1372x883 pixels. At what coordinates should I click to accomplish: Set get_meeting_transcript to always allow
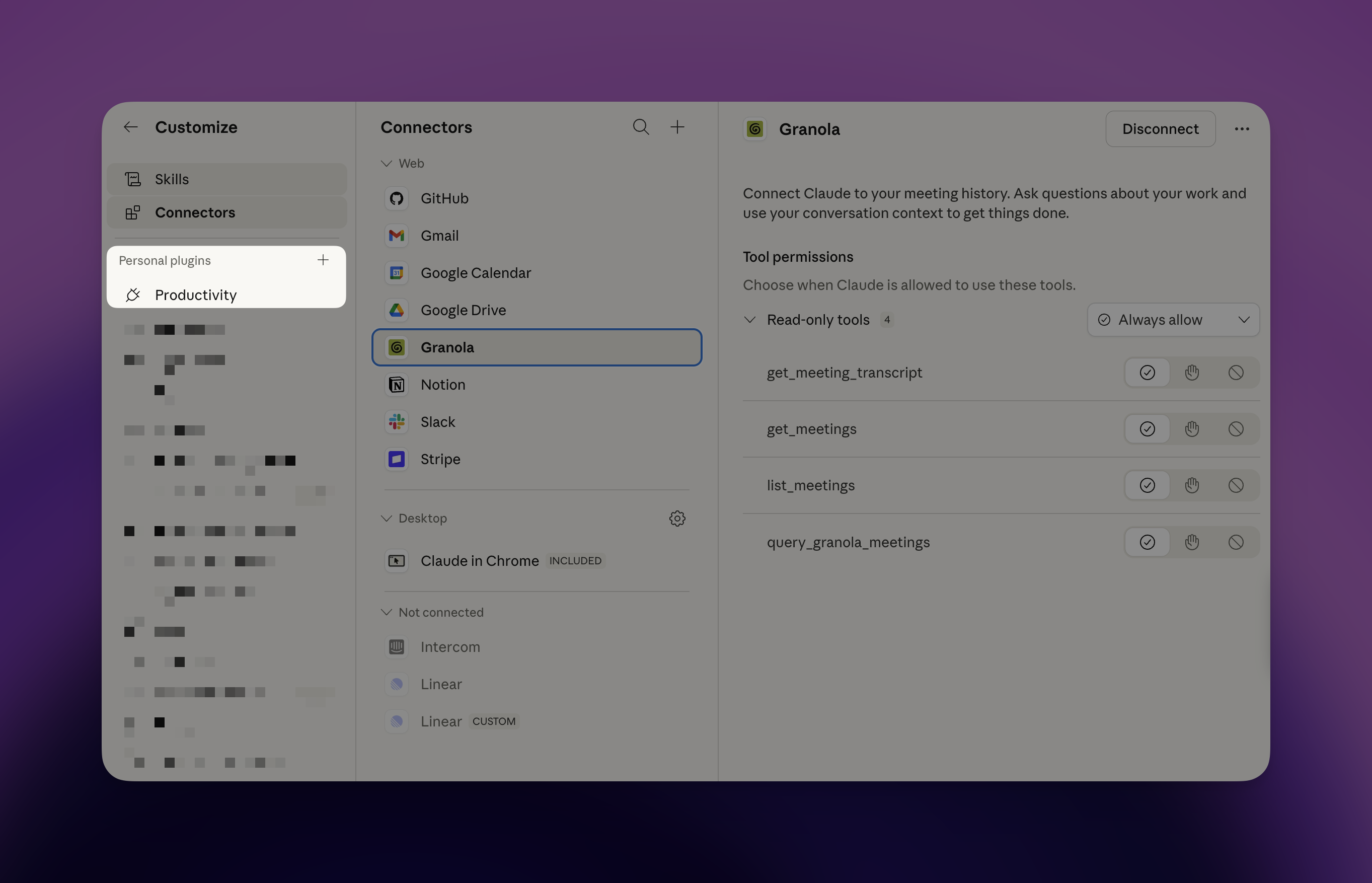(1147, 373)
